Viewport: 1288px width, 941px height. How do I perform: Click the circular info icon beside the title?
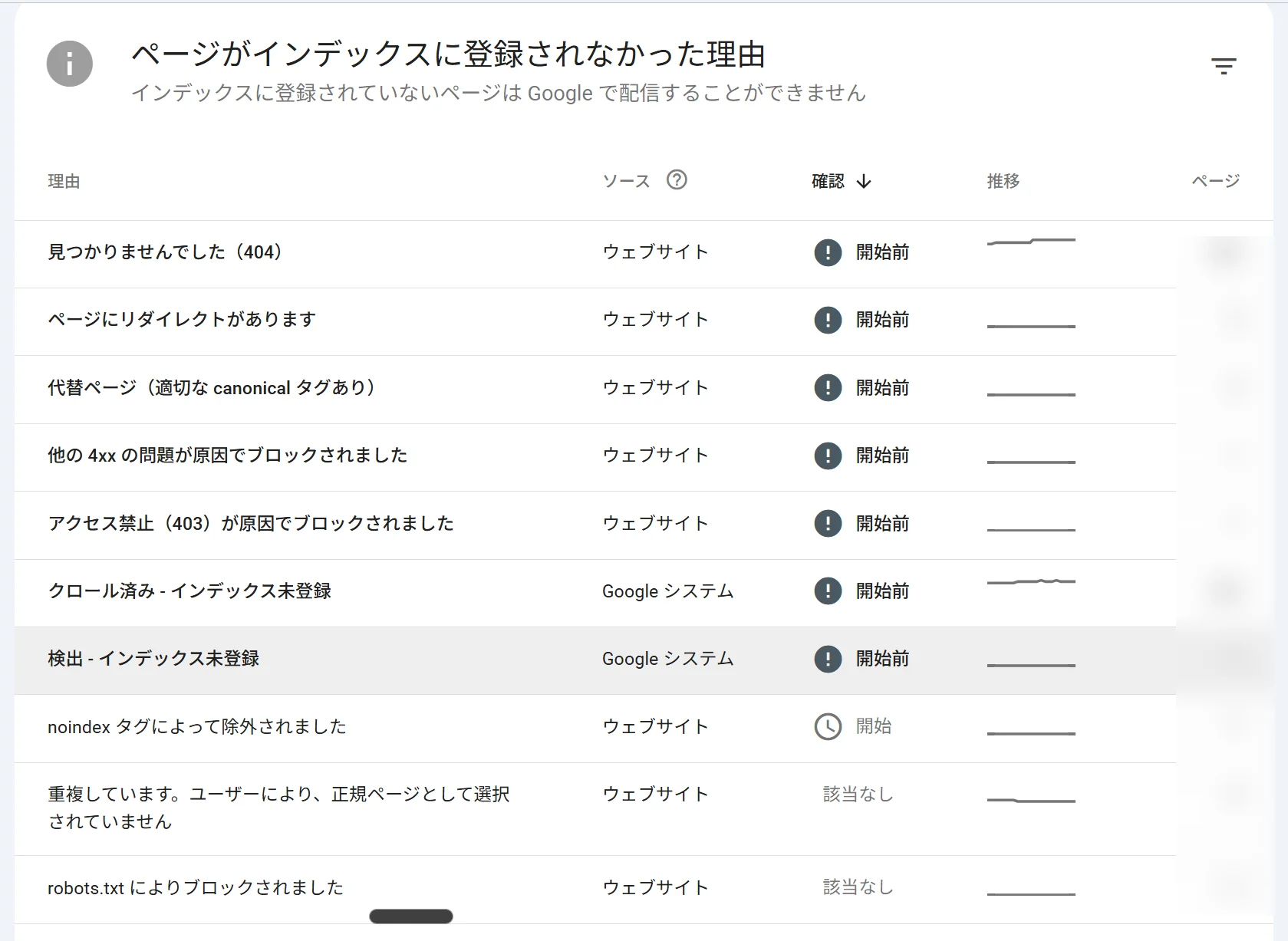[69, 64]
